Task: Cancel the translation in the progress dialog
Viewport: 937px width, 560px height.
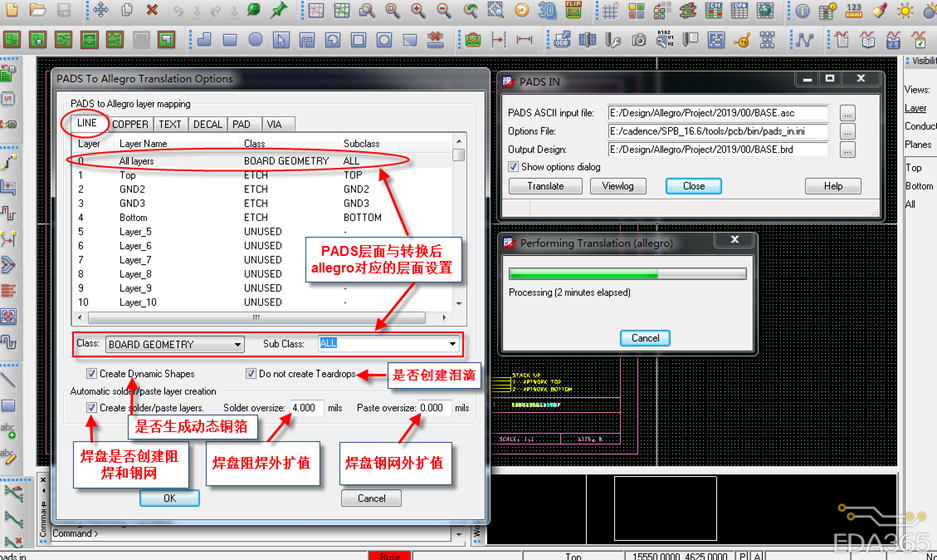Action: 645,338
